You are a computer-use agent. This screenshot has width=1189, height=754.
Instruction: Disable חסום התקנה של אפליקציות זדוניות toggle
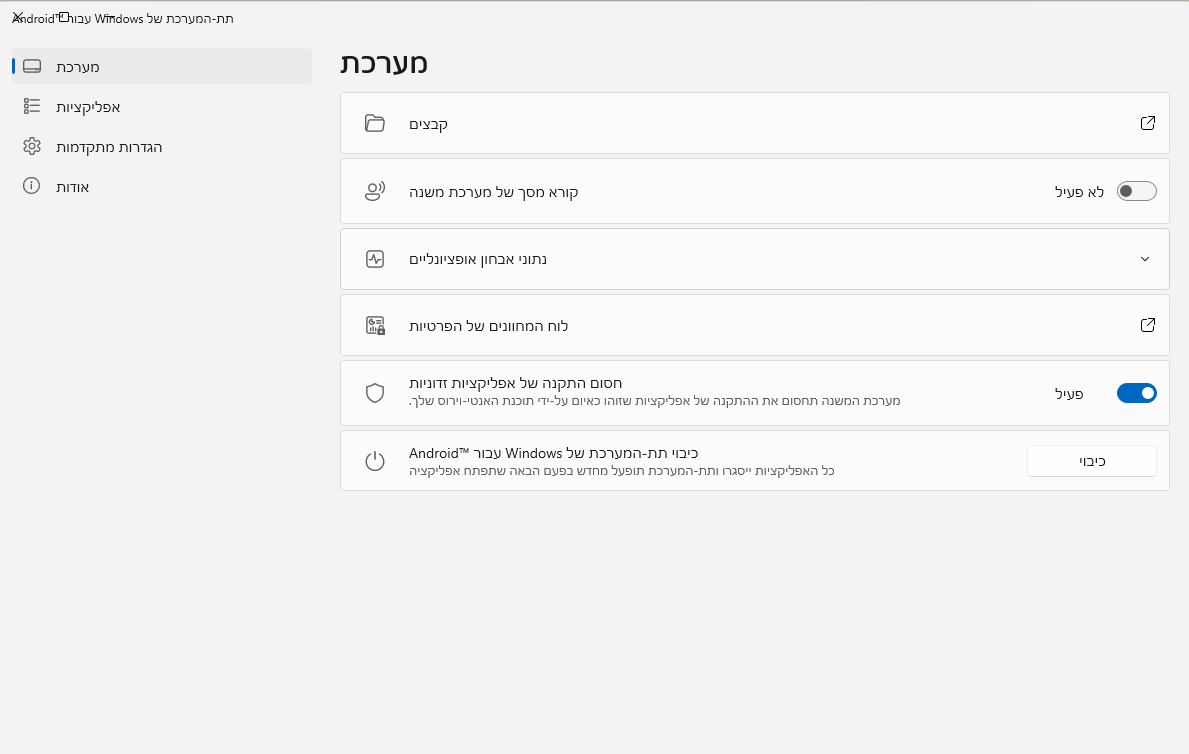[1136, 393]
